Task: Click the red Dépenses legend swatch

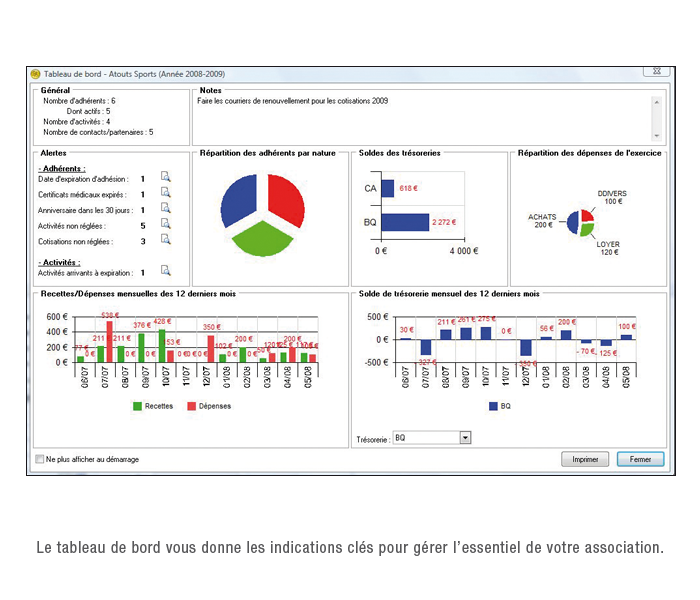Action: (193, 406)
